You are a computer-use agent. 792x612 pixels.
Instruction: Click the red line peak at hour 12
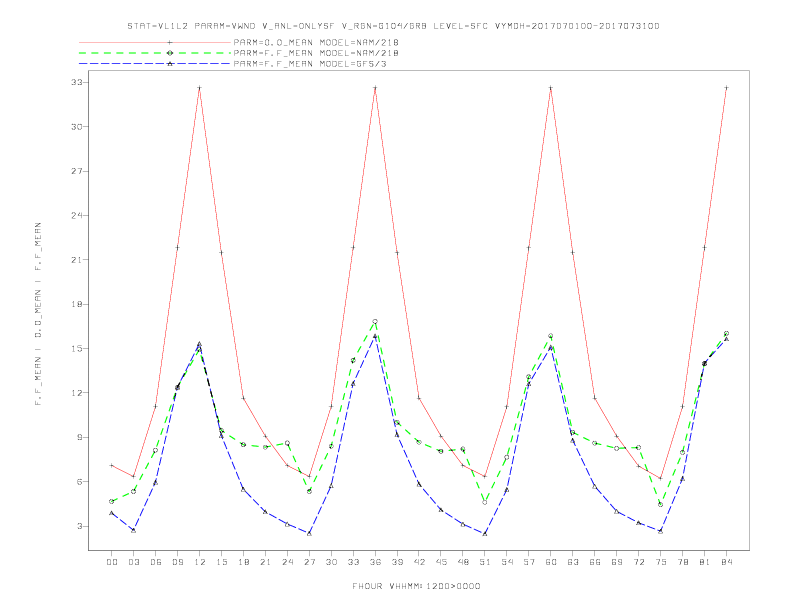click(200, 88)
